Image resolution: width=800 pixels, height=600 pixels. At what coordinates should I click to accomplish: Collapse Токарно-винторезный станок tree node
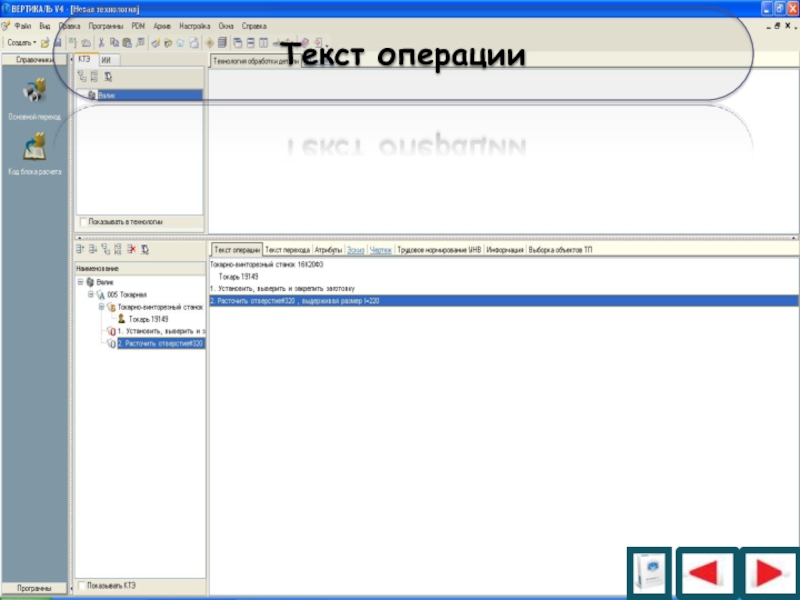(100, 307)
